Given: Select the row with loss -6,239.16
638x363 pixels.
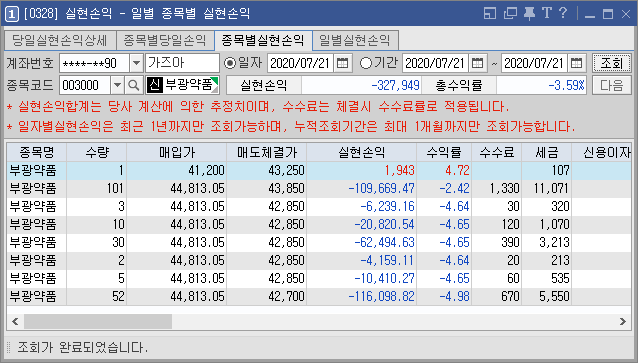Looking at the screenshot, I should coord(319,206).
